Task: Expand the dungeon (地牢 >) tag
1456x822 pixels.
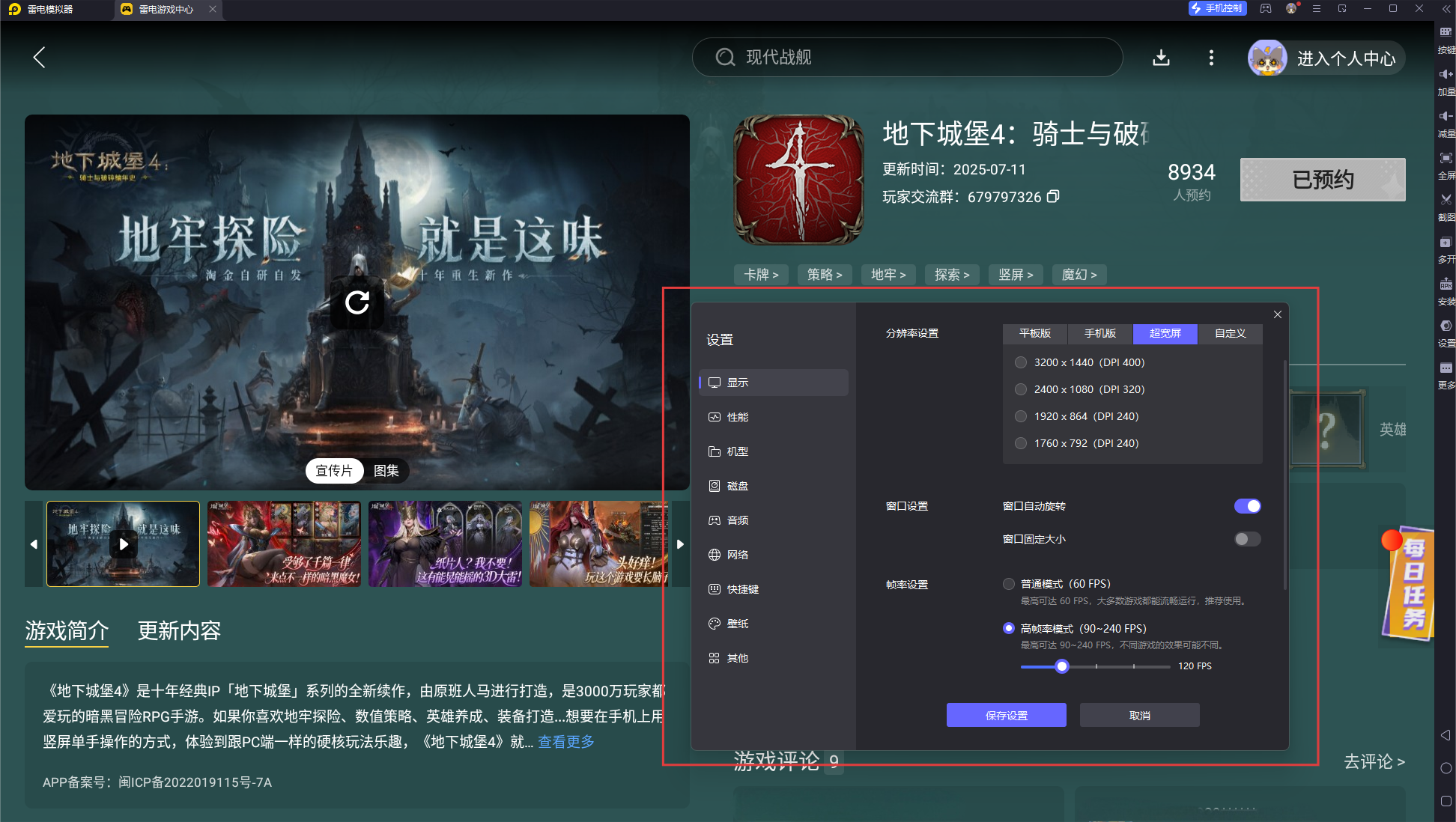Action: tap(888, 275)
